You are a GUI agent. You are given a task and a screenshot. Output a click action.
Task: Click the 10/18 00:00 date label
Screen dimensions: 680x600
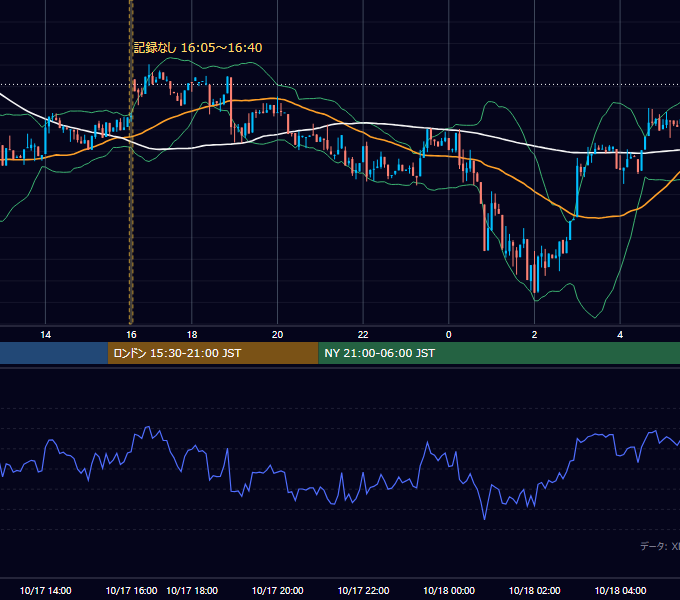point(449,590)
